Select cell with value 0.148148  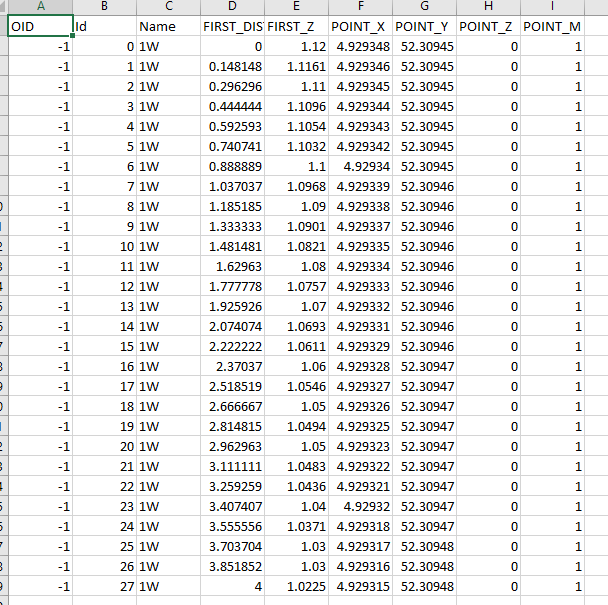click(232, 66)
